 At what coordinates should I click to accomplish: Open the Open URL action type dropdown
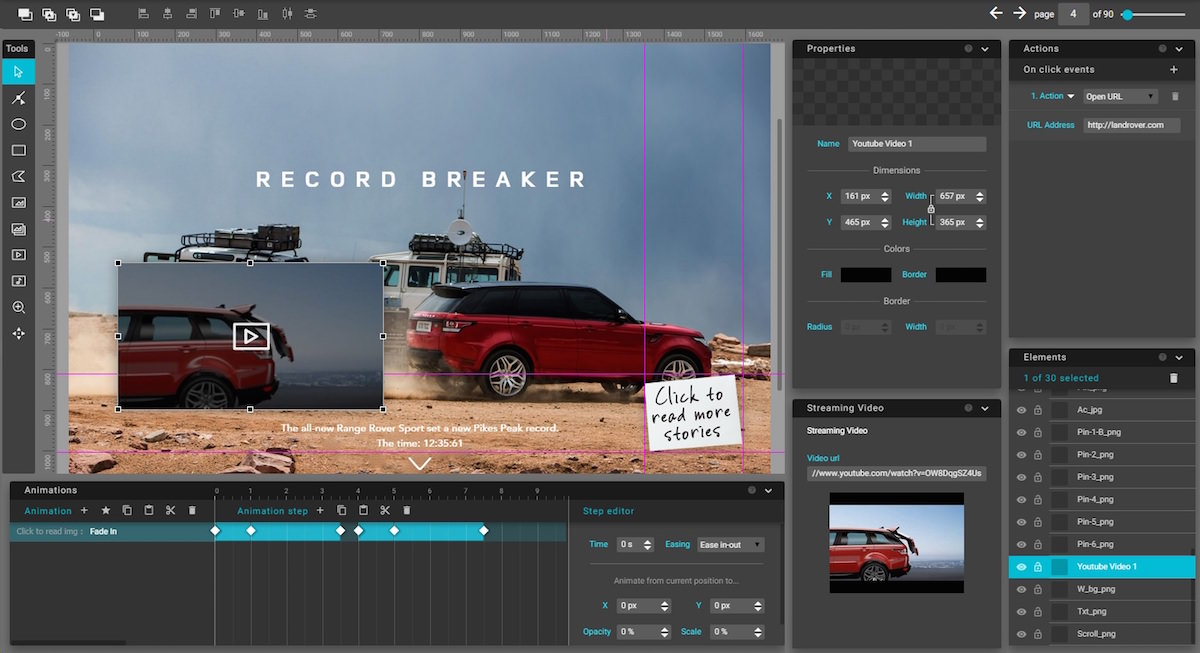click(1120, 96)
